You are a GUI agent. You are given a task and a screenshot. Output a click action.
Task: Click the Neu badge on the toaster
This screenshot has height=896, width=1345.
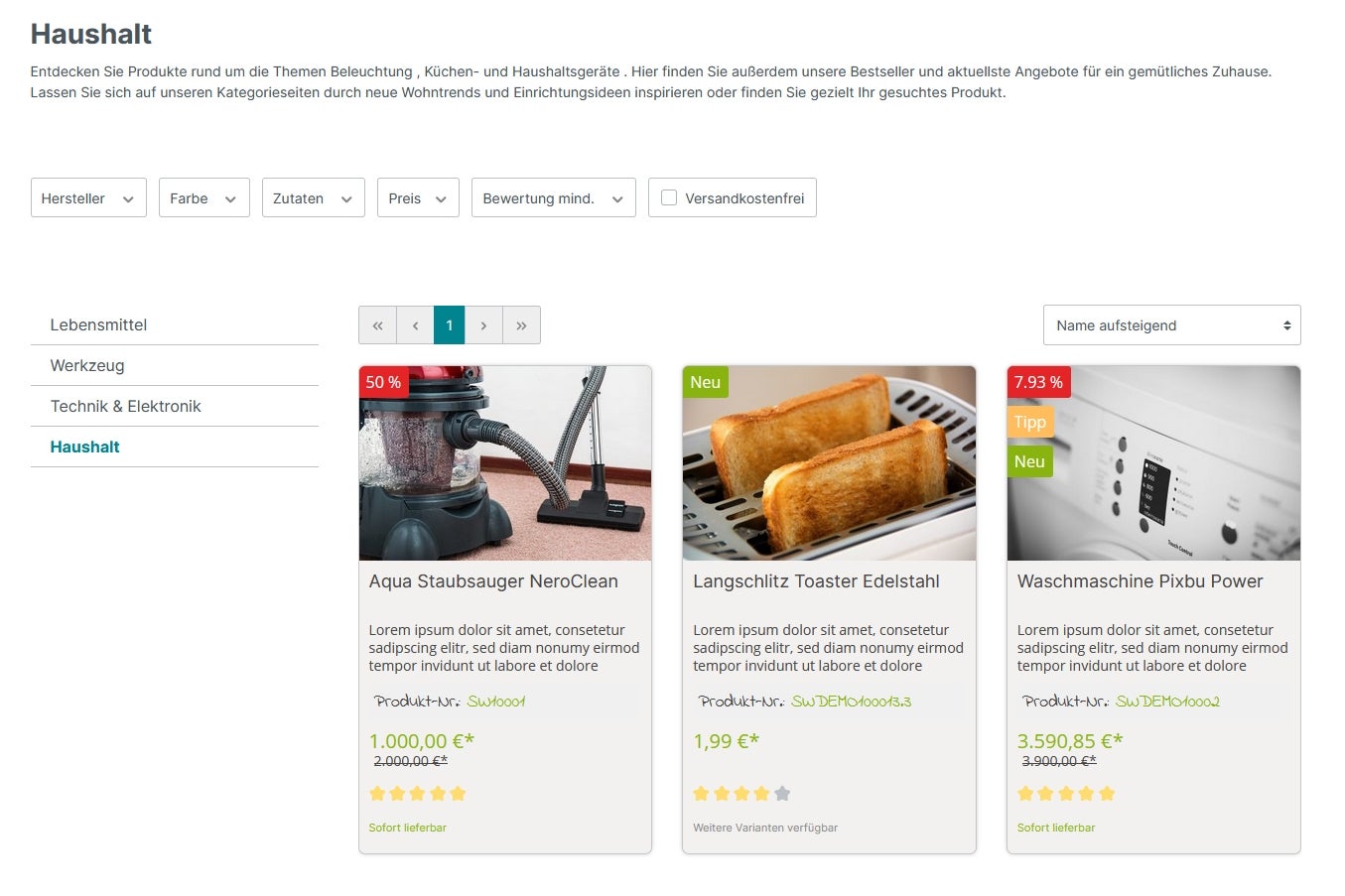(705, 382)
